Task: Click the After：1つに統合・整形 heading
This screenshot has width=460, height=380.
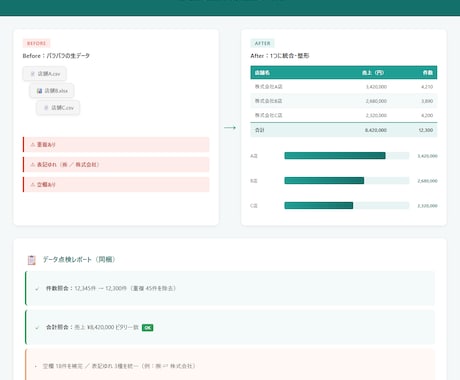Action: tap(280, 56)
